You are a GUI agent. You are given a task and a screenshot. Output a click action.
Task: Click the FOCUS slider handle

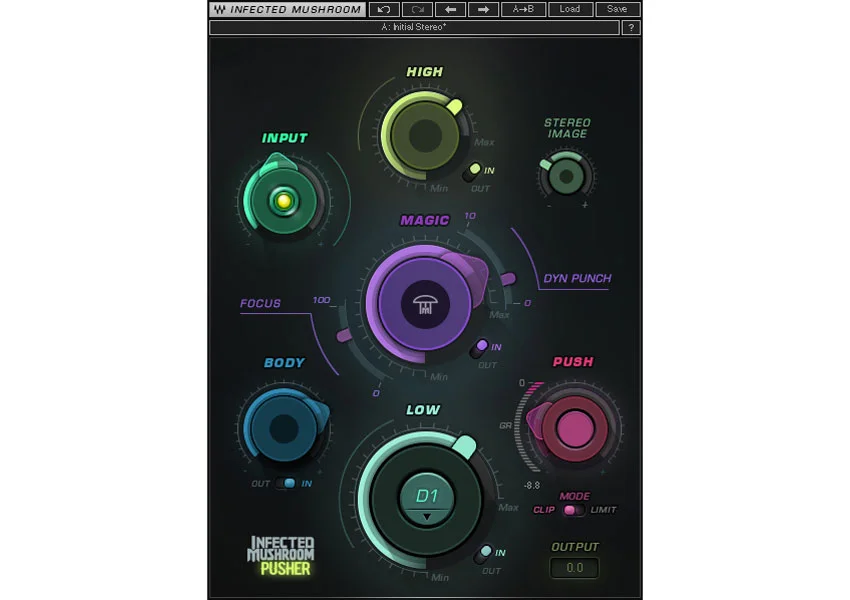point(344,336)
